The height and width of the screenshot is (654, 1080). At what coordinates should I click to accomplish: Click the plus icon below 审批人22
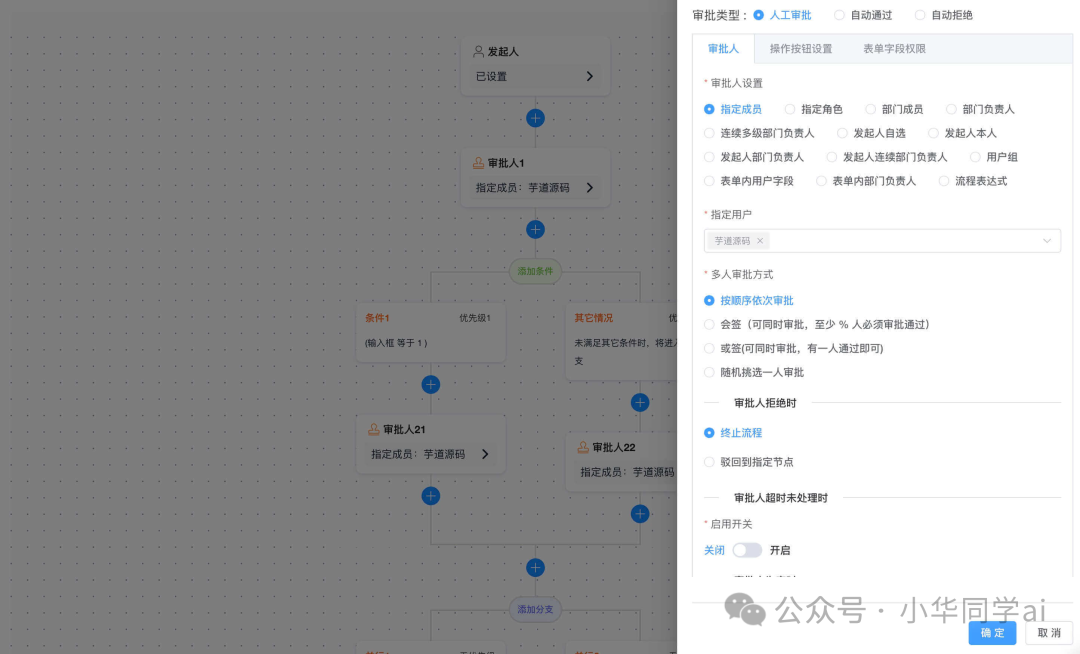640,514
